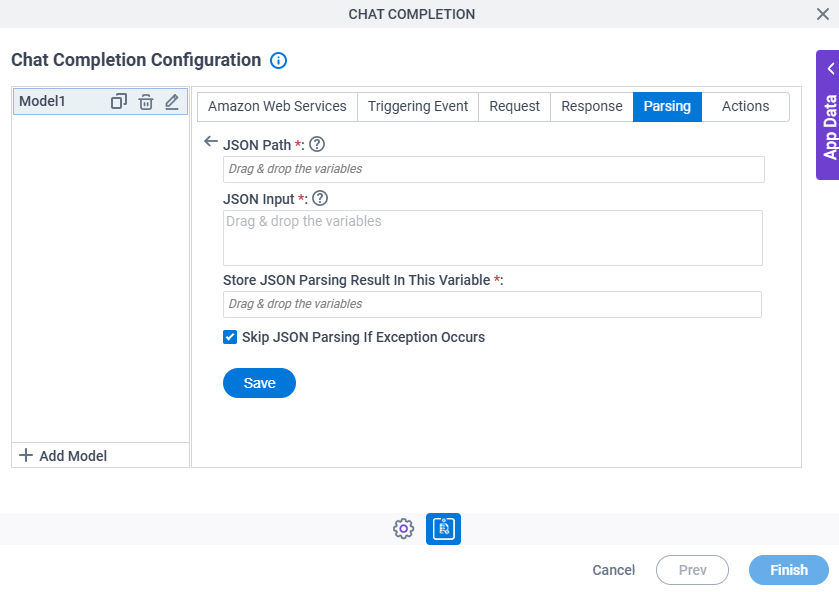Focus the Store JSON Parsing Result variable field
Screen dimensions: 839x592
tap(492, 305)
